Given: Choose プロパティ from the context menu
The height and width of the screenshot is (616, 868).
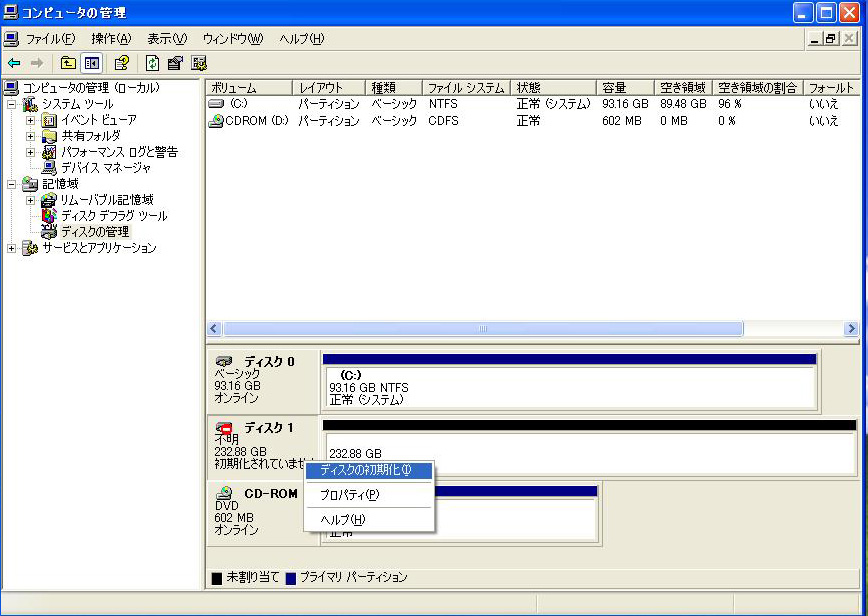Looking at the screenshot, I should coord(349,495).
